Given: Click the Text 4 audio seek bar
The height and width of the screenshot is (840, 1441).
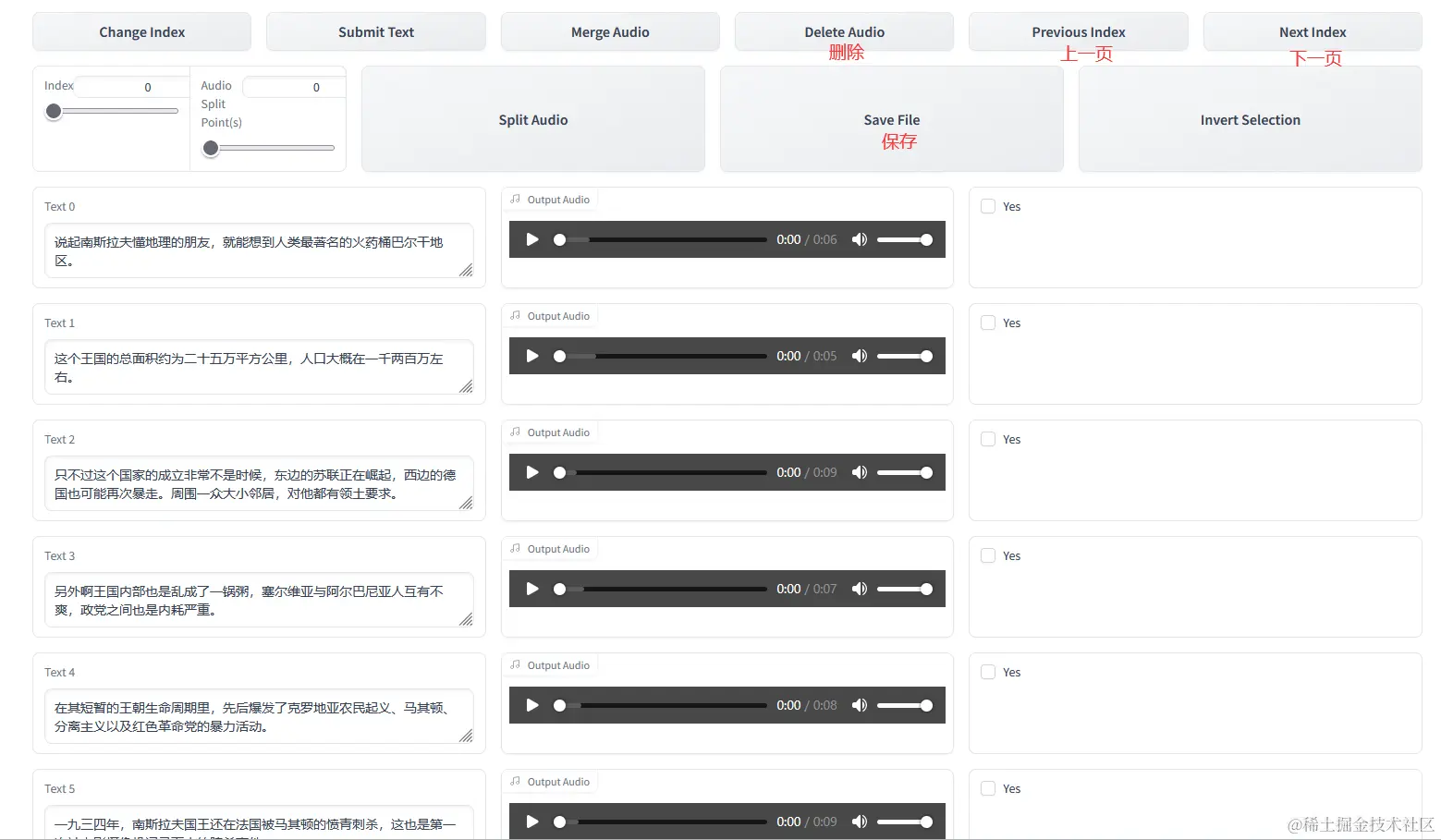Looking at the screenshot, I should (x=661, y=705).
